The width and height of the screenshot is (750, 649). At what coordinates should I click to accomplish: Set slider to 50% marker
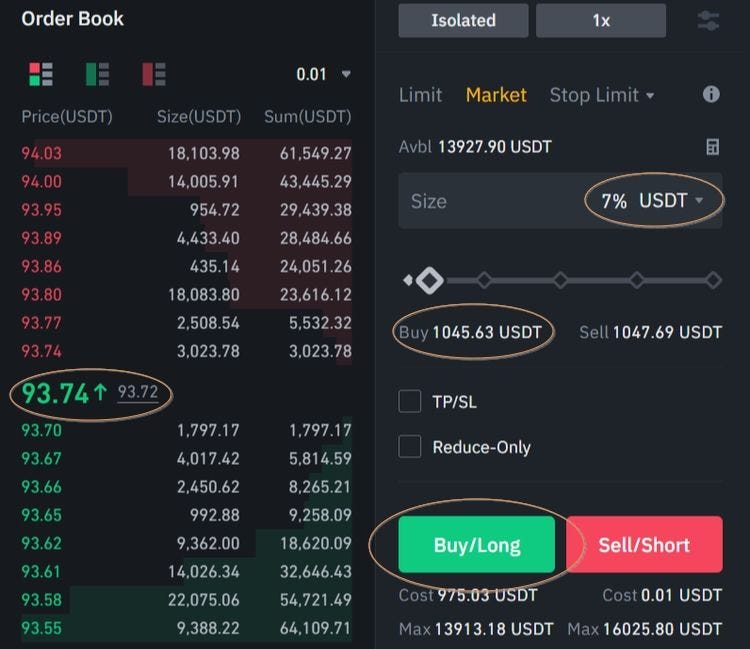click(x=561, y=280)
